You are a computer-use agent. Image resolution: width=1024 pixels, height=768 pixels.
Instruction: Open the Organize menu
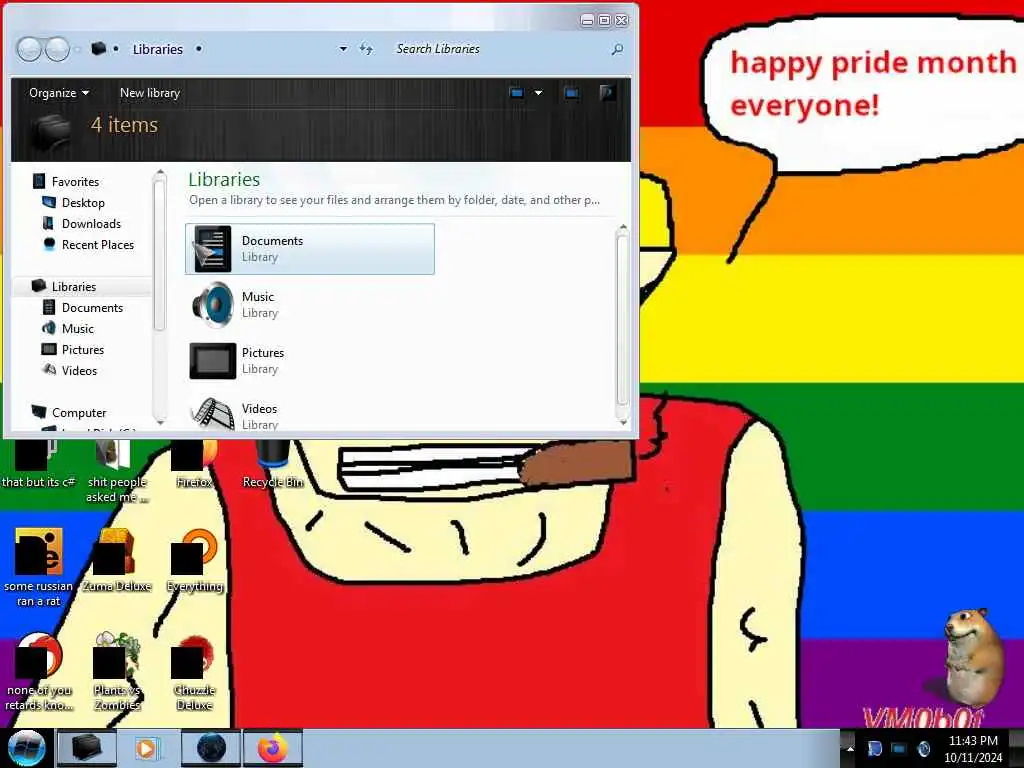tap(59, 93)
